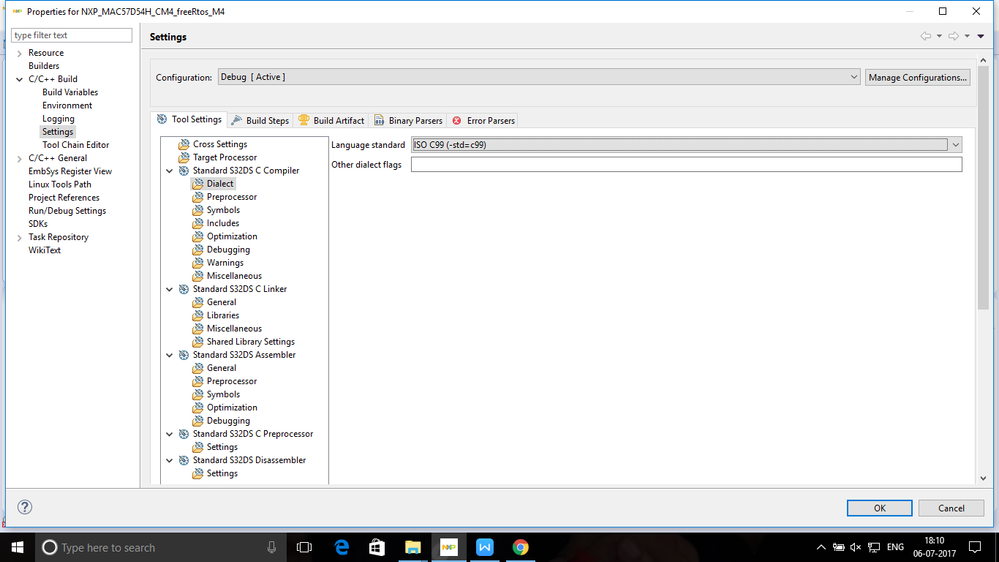999x562 pixels.
Task: Collapse Standard S32DS C Compiler node
Action: click(x=169, y=171)
